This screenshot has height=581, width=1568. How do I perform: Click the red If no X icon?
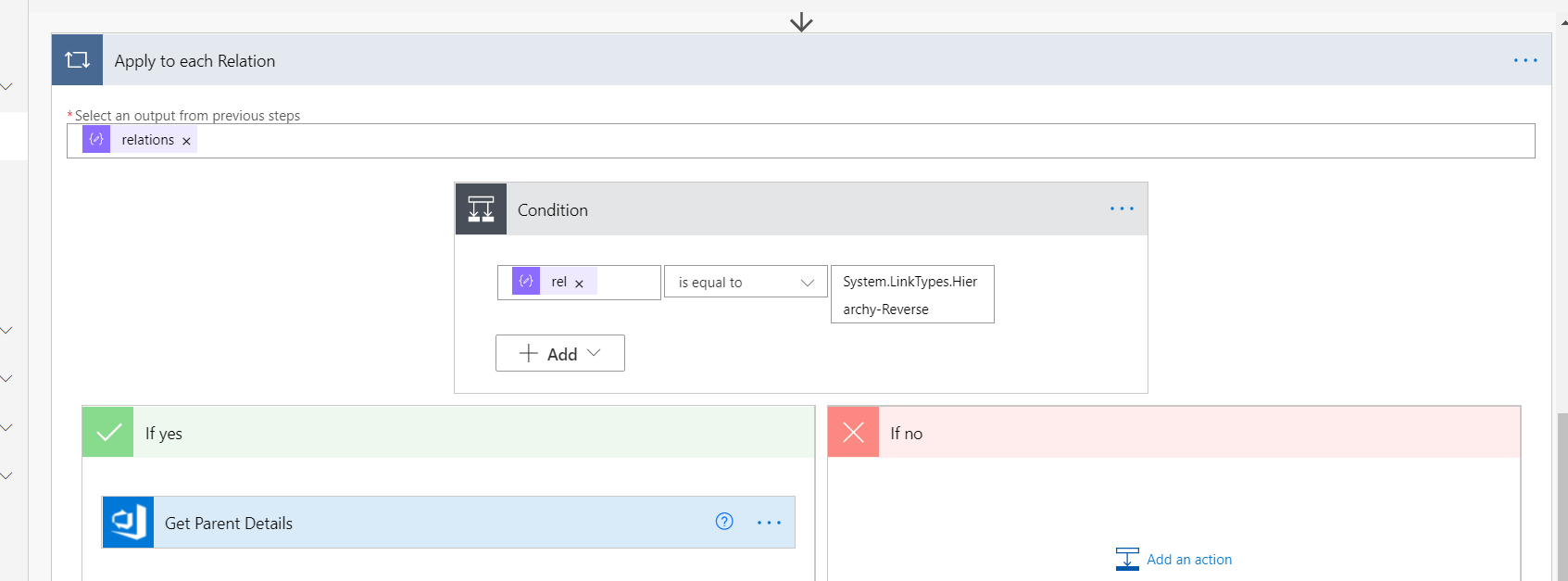(x=853, y=433)
